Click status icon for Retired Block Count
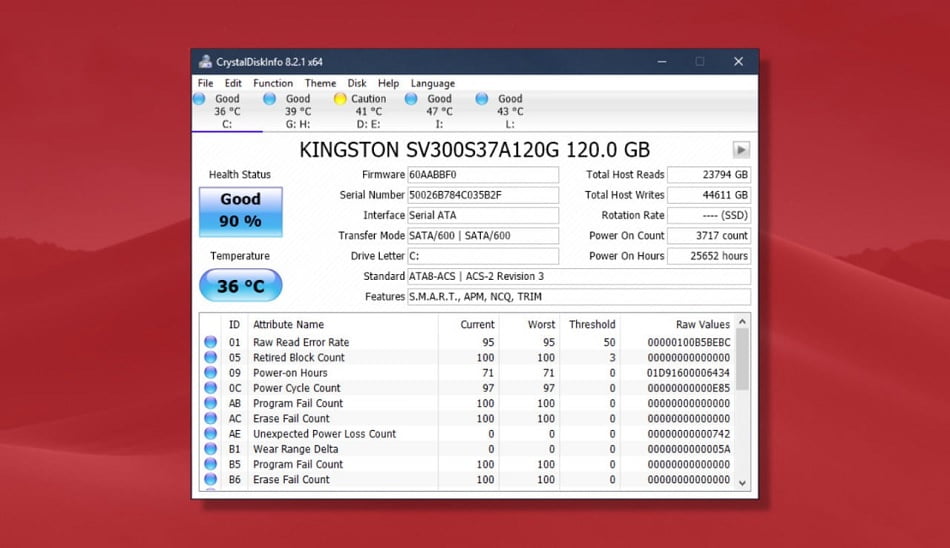 pyautogui.click(x=210, y=357)
